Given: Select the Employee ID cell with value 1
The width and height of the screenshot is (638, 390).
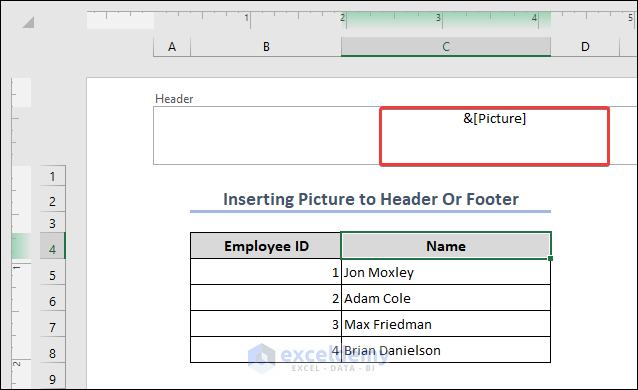Looking at the screenshot, I should coord(266,272).
